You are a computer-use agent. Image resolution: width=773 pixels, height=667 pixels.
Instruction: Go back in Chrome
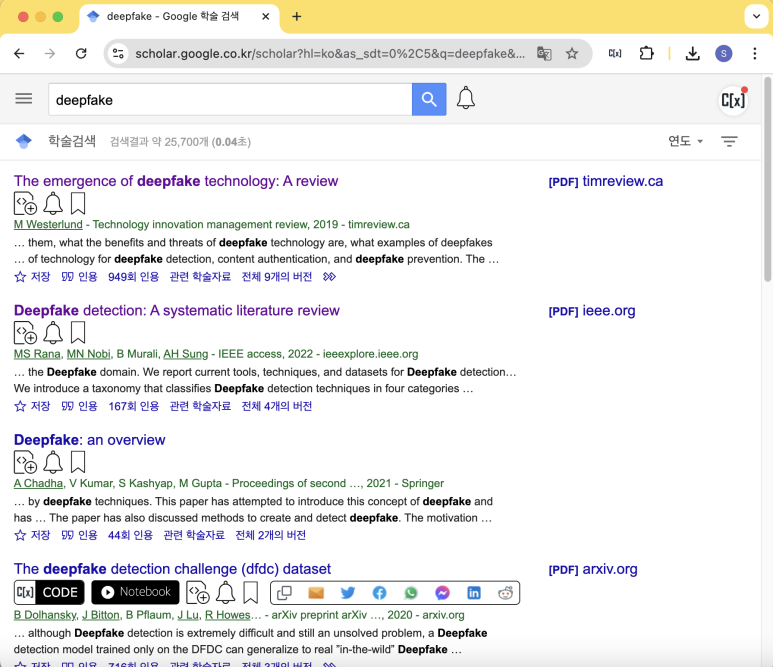(19, 53)
